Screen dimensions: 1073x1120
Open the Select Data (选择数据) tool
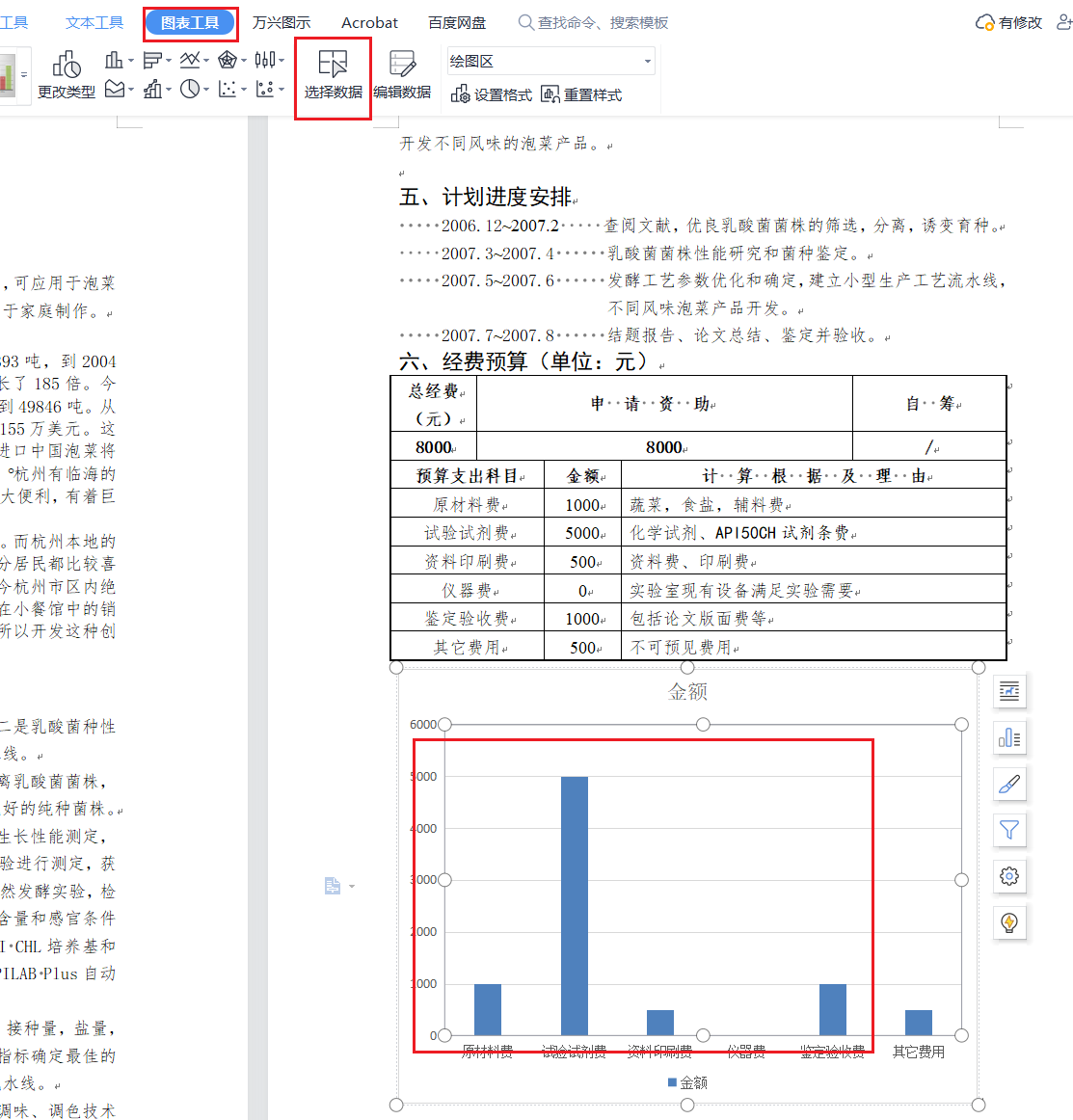(x=333, y=76)
